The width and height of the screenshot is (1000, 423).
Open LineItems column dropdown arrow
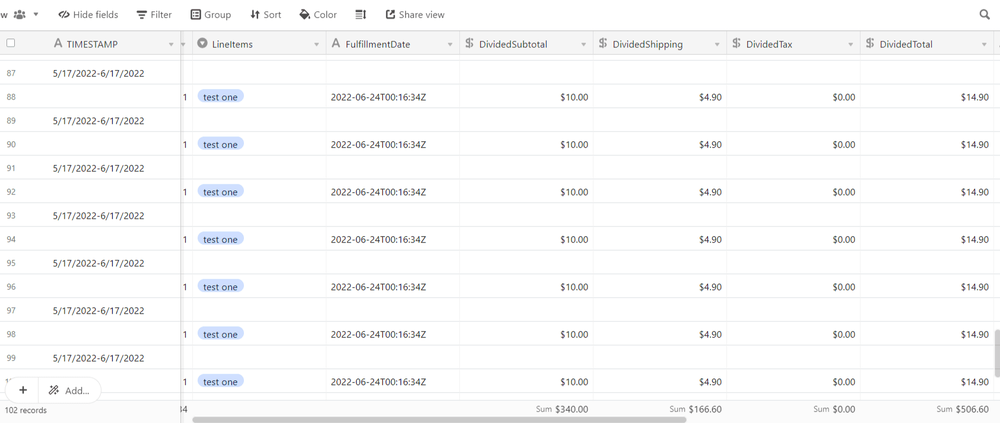click(x=316, y=44)
